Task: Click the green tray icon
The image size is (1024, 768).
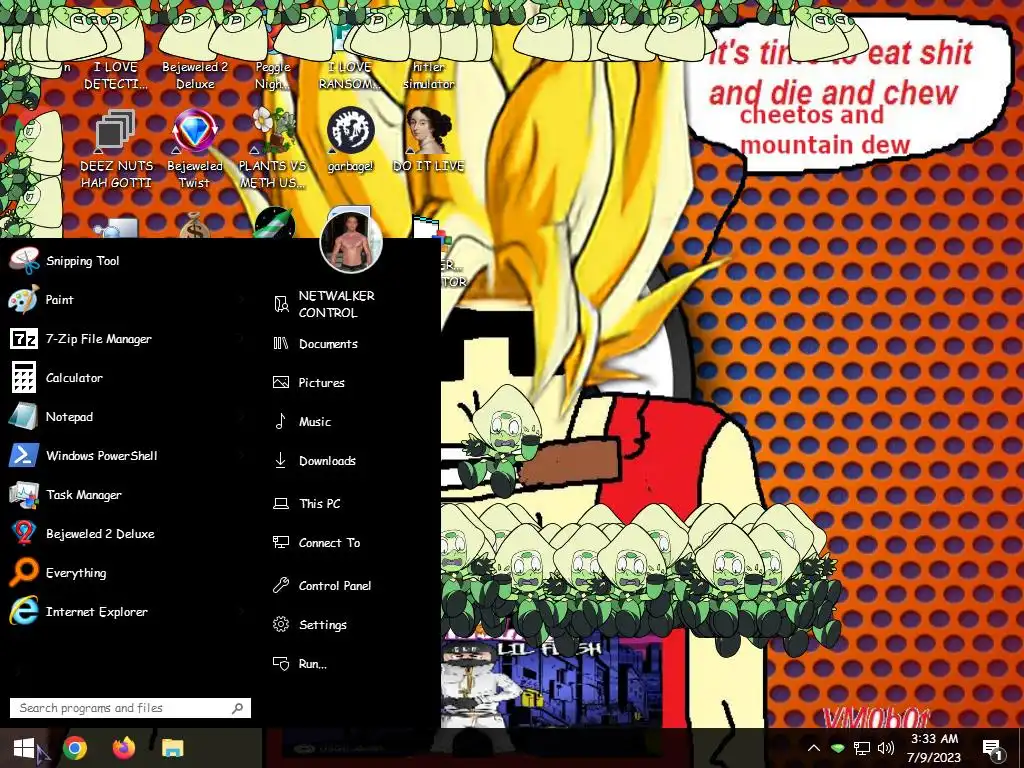Action: pyautogui.click(x=838, y=748)
